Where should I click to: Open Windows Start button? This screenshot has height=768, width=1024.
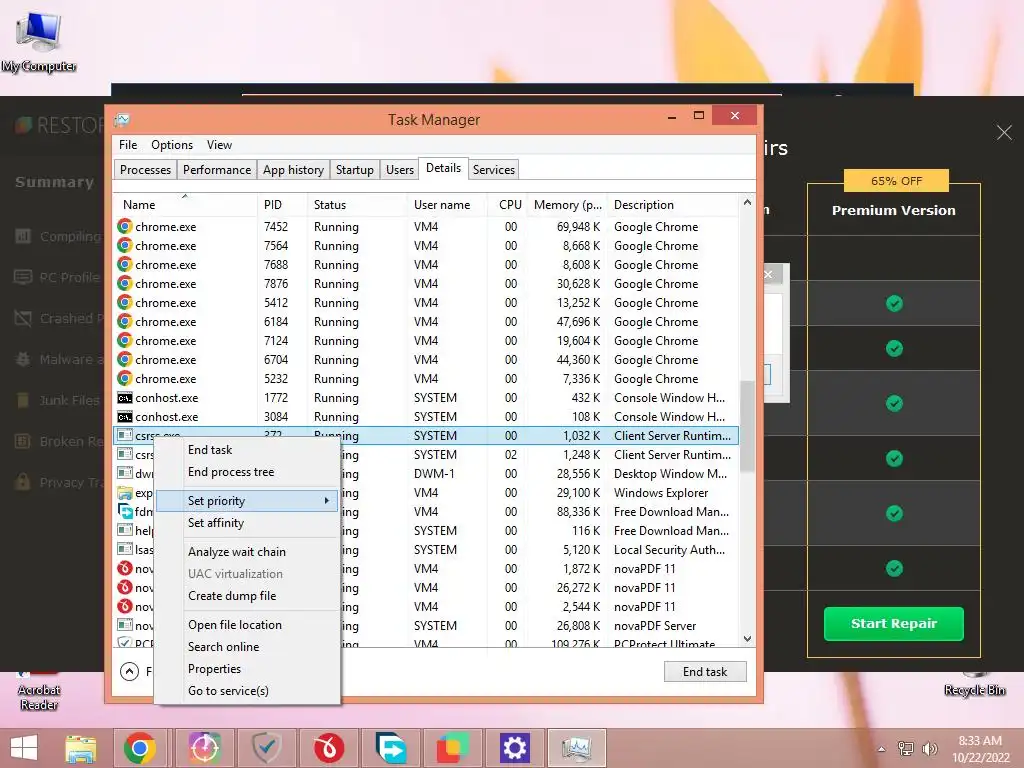[24, 747]
